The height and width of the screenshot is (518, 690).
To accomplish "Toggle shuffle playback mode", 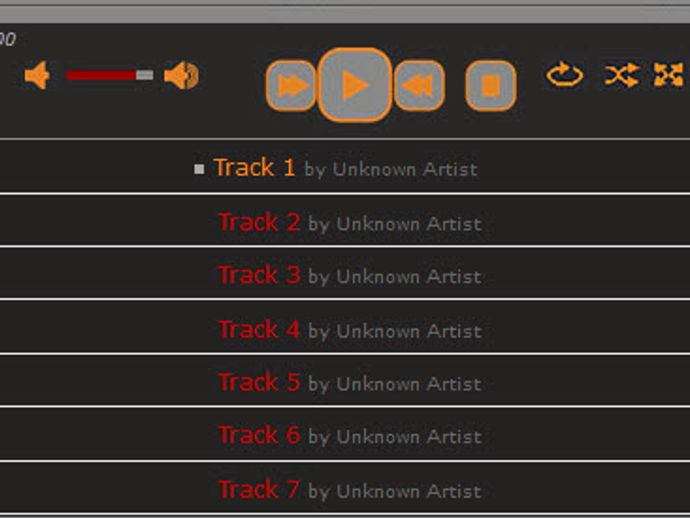I will coord(622,75).
